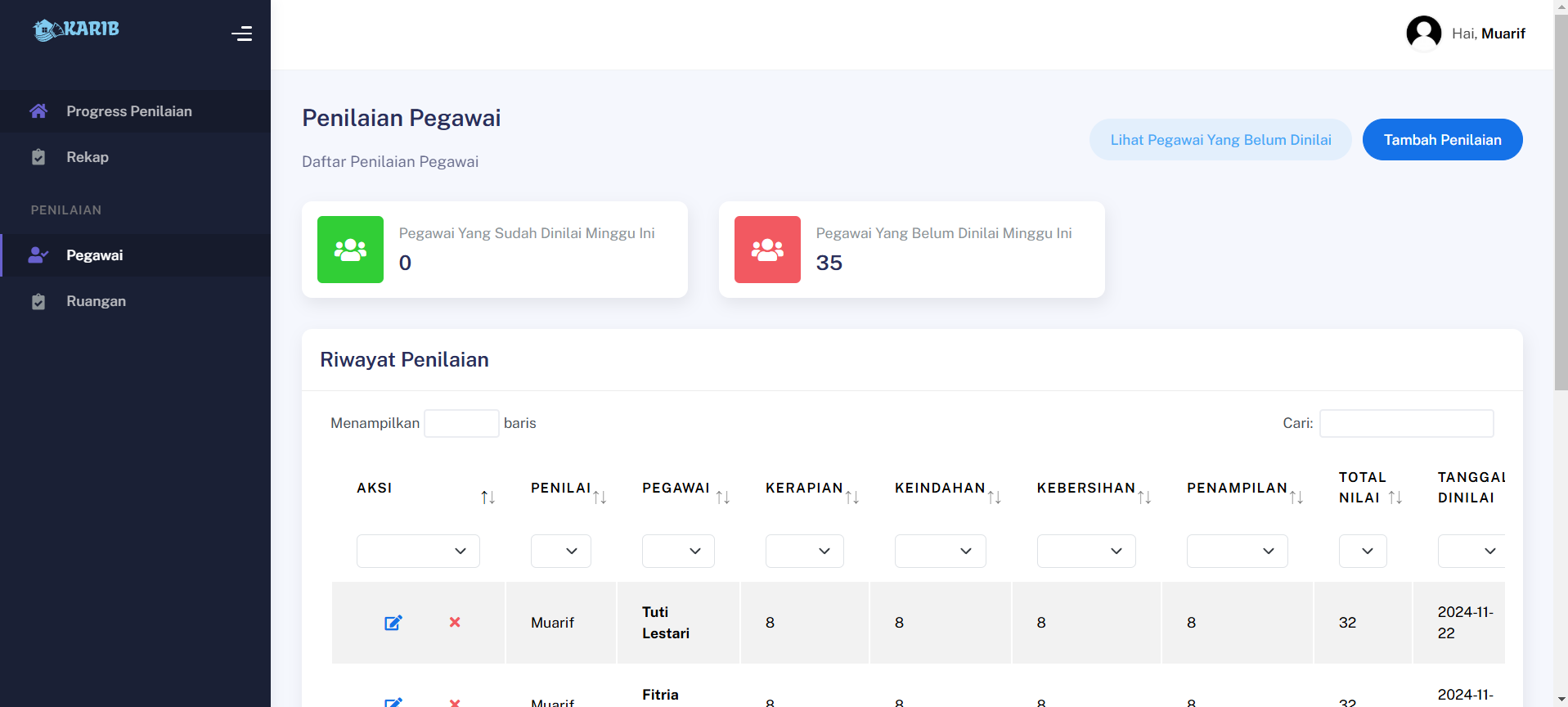Open the Penampilan filter dropdown

click(x=1237, y=552)
